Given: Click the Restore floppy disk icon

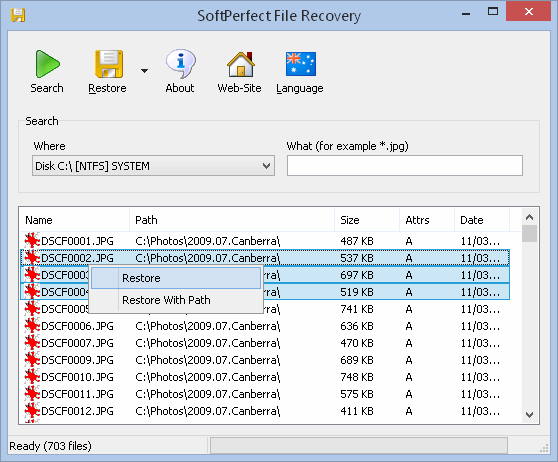Looking at the screenshot, I should coord(109,64).
